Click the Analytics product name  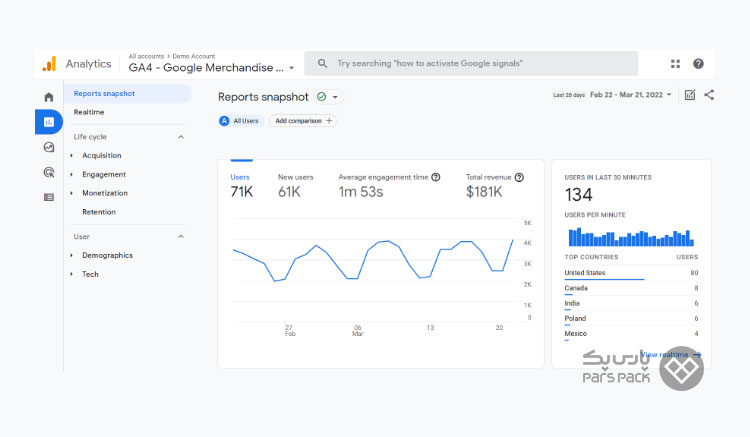pyautogui.click(x=88, y=64)
